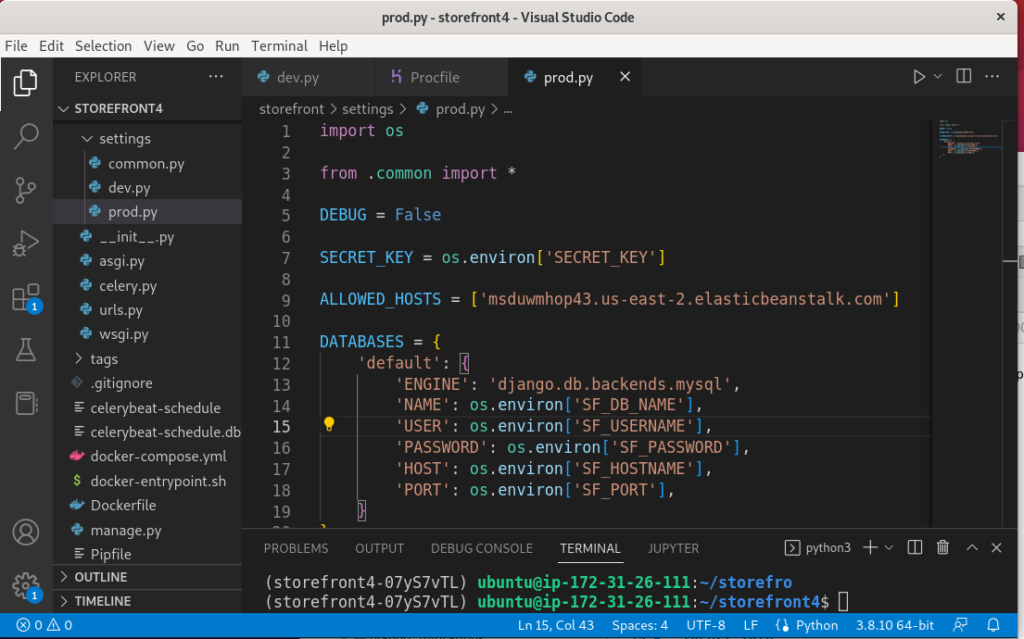This screenshot has width=1024, height=639.
Task: Open common.py in the explorer
Action: pos(146,163)
